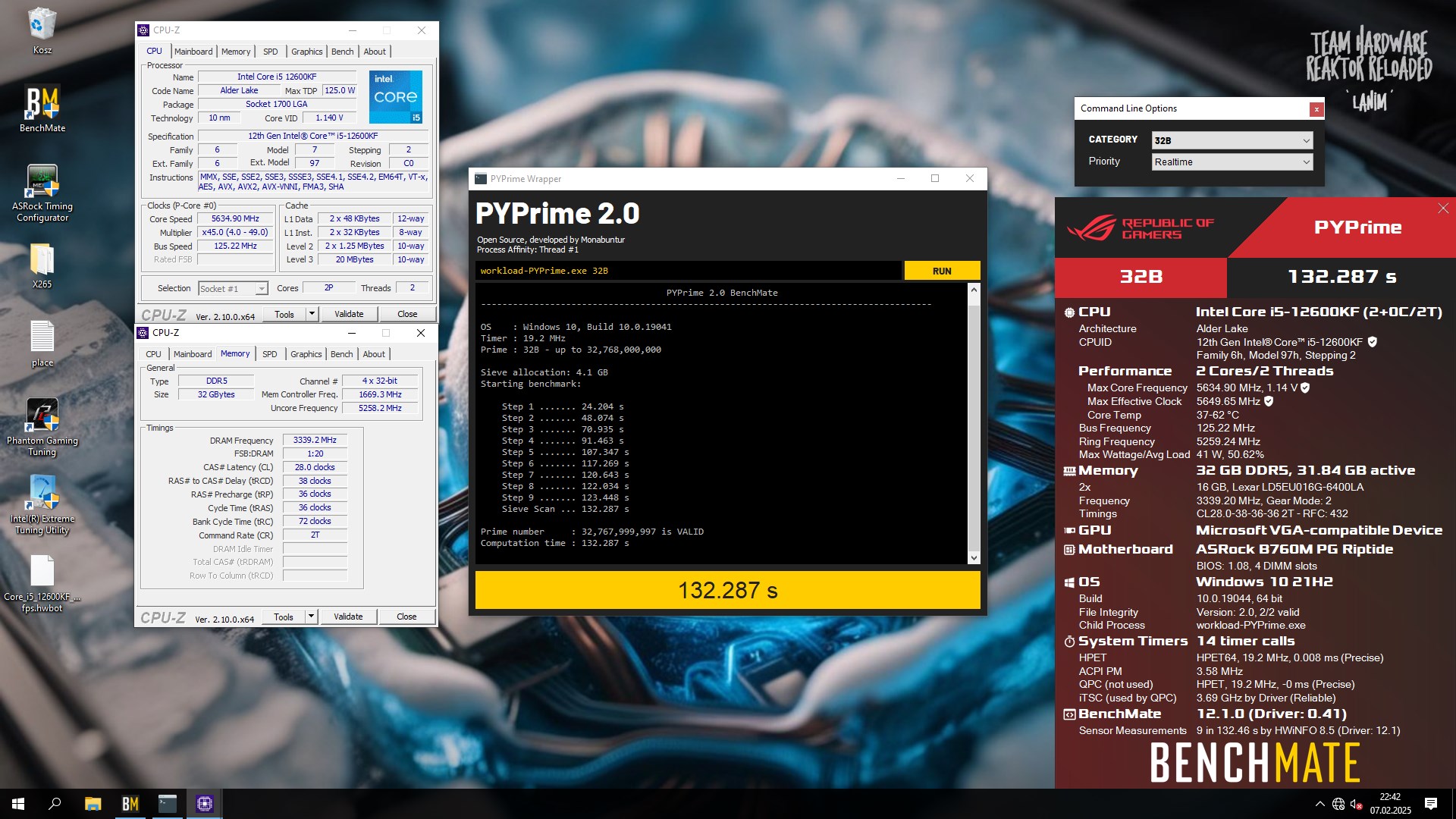1456x819 pixels.
Task: Open taskbar Search magnifier
Action: [55, 804]
